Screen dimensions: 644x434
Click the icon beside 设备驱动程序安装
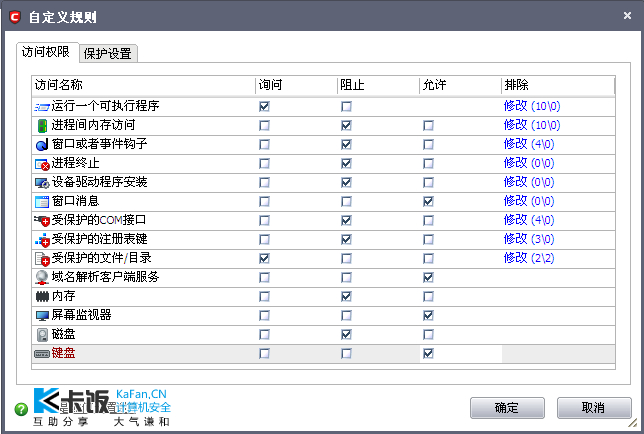[x=42, y=183]
